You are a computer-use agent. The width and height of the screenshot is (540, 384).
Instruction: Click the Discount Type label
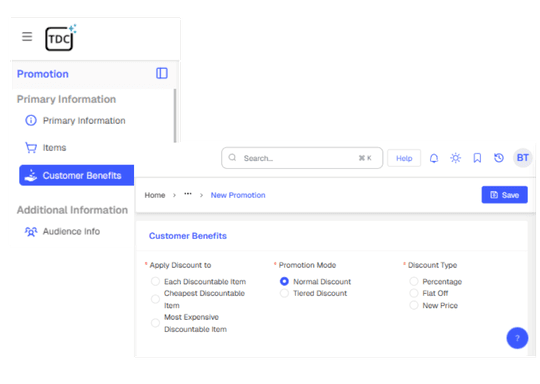pyautogui.click(x=433, y=265)
